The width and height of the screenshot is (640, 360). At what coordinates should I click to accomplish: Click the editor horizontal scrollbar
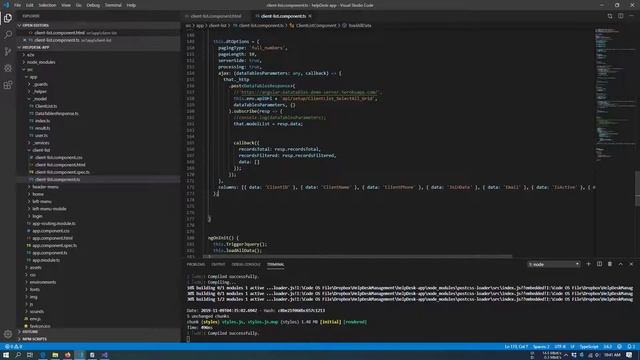pos(357,256)
